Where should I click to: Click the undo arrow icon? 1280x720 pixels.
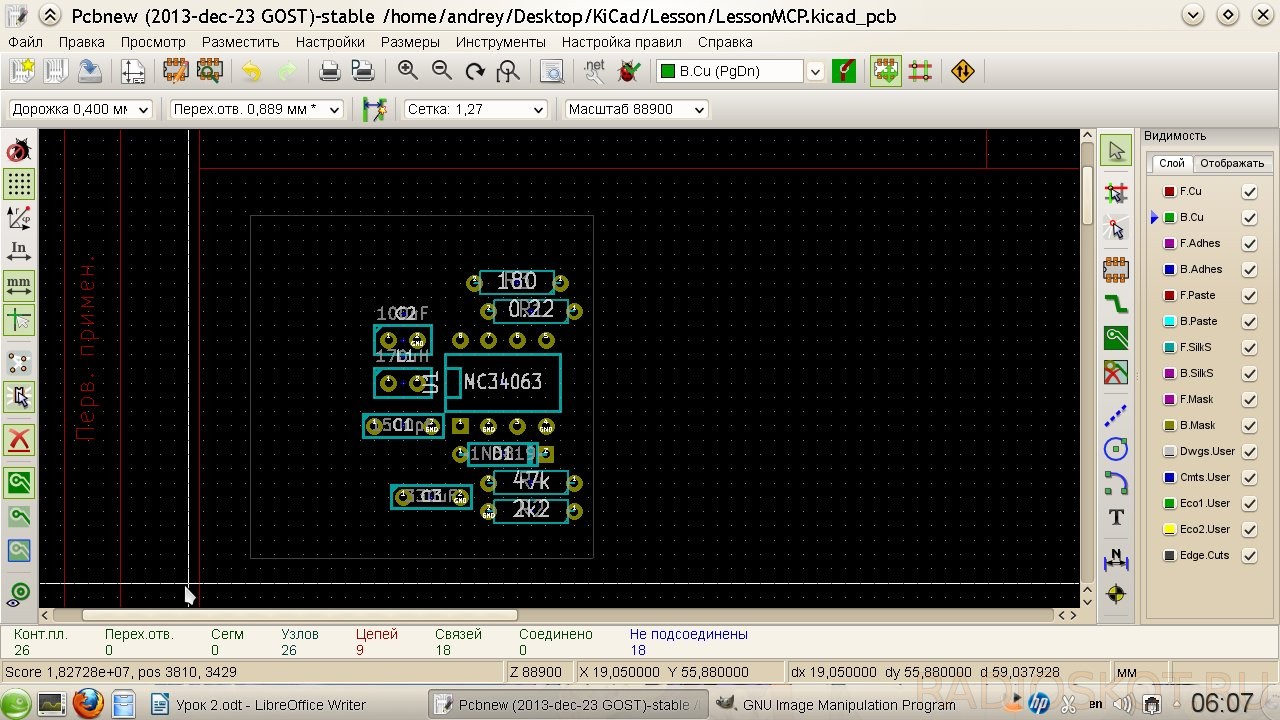(x=252, y=71)
